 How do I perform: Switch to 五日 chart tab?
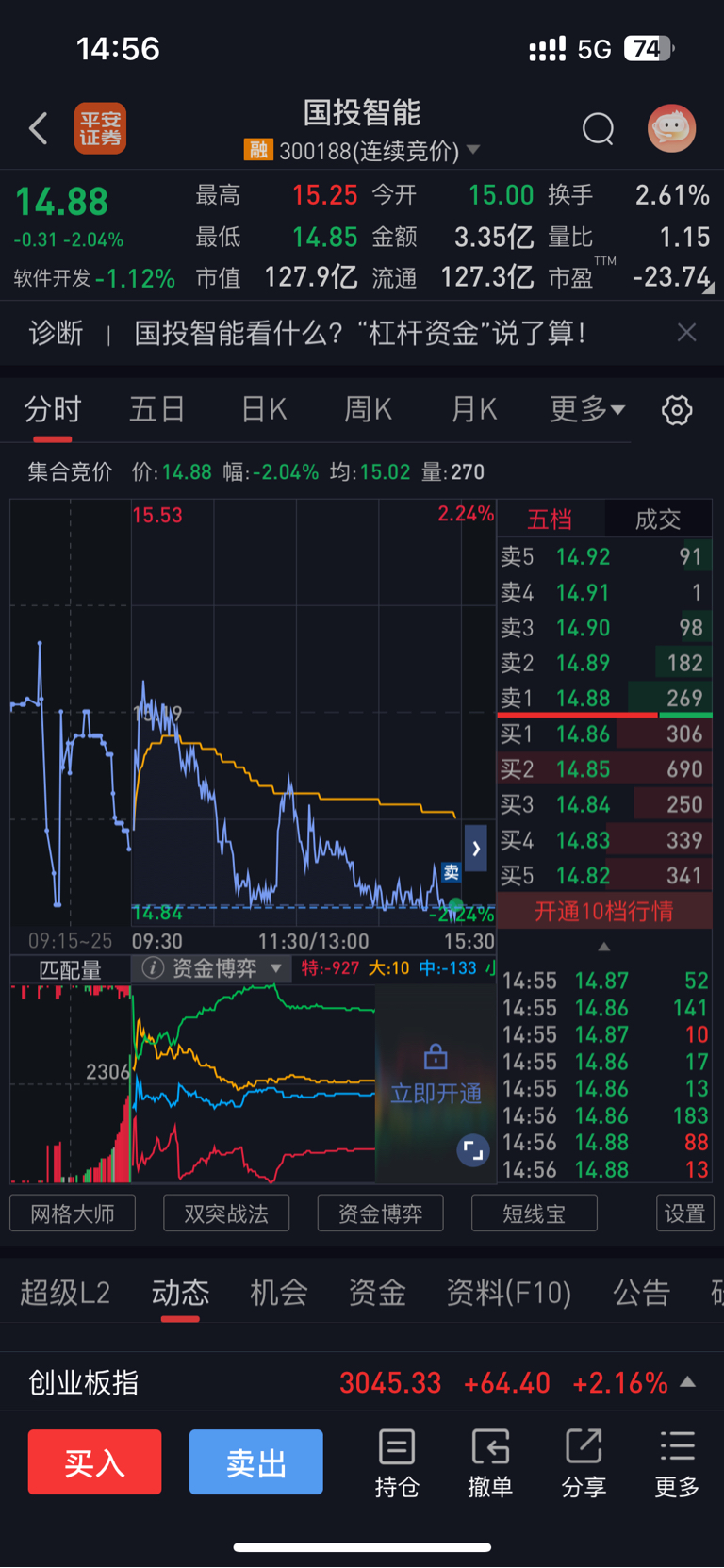(x=157, y=410)
